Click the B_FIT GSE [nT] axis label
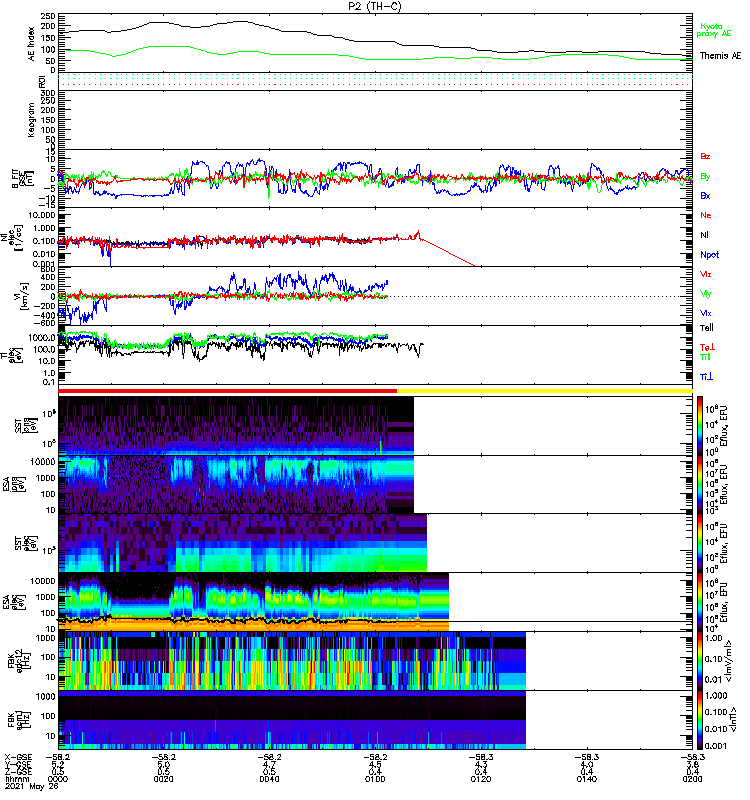The height and width of the screenshot is (800, 750). [23, 179]
